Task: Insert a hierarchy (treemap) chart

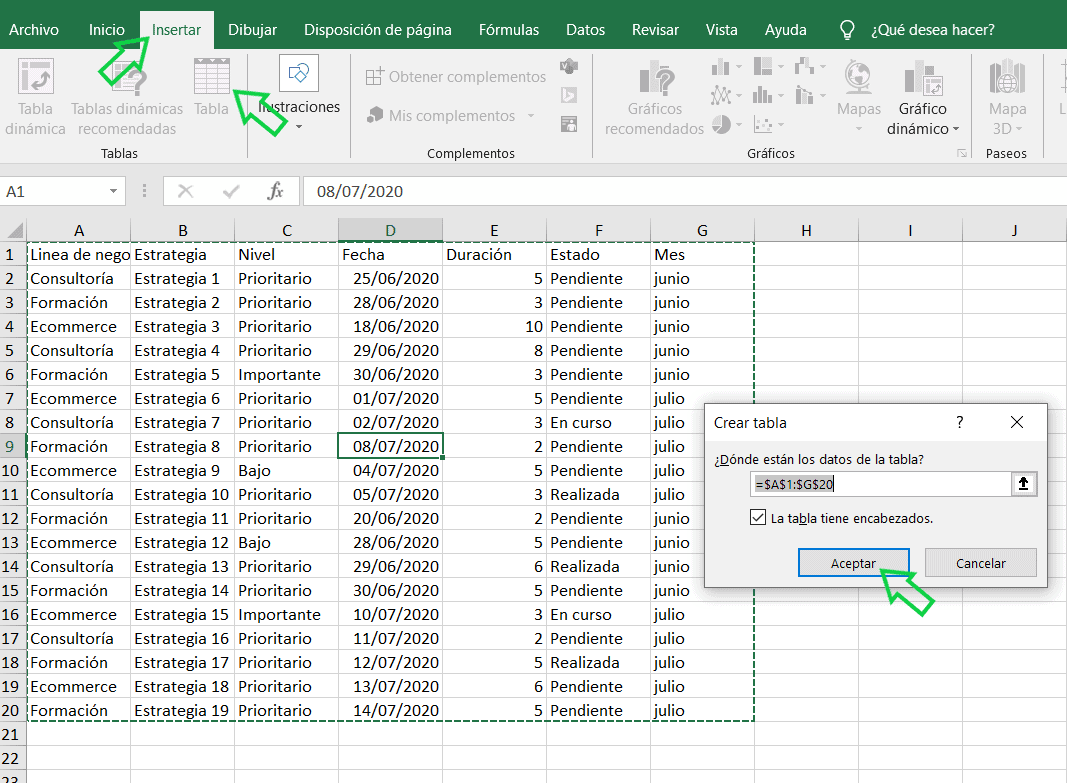Action: click(769, 67)
